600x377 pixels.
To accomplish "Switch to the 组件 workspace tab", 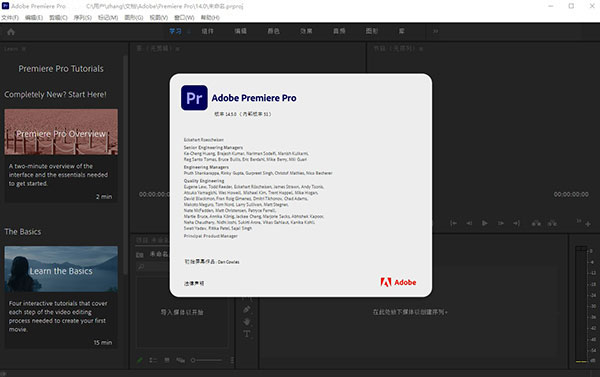I will (x=207, y=31).
